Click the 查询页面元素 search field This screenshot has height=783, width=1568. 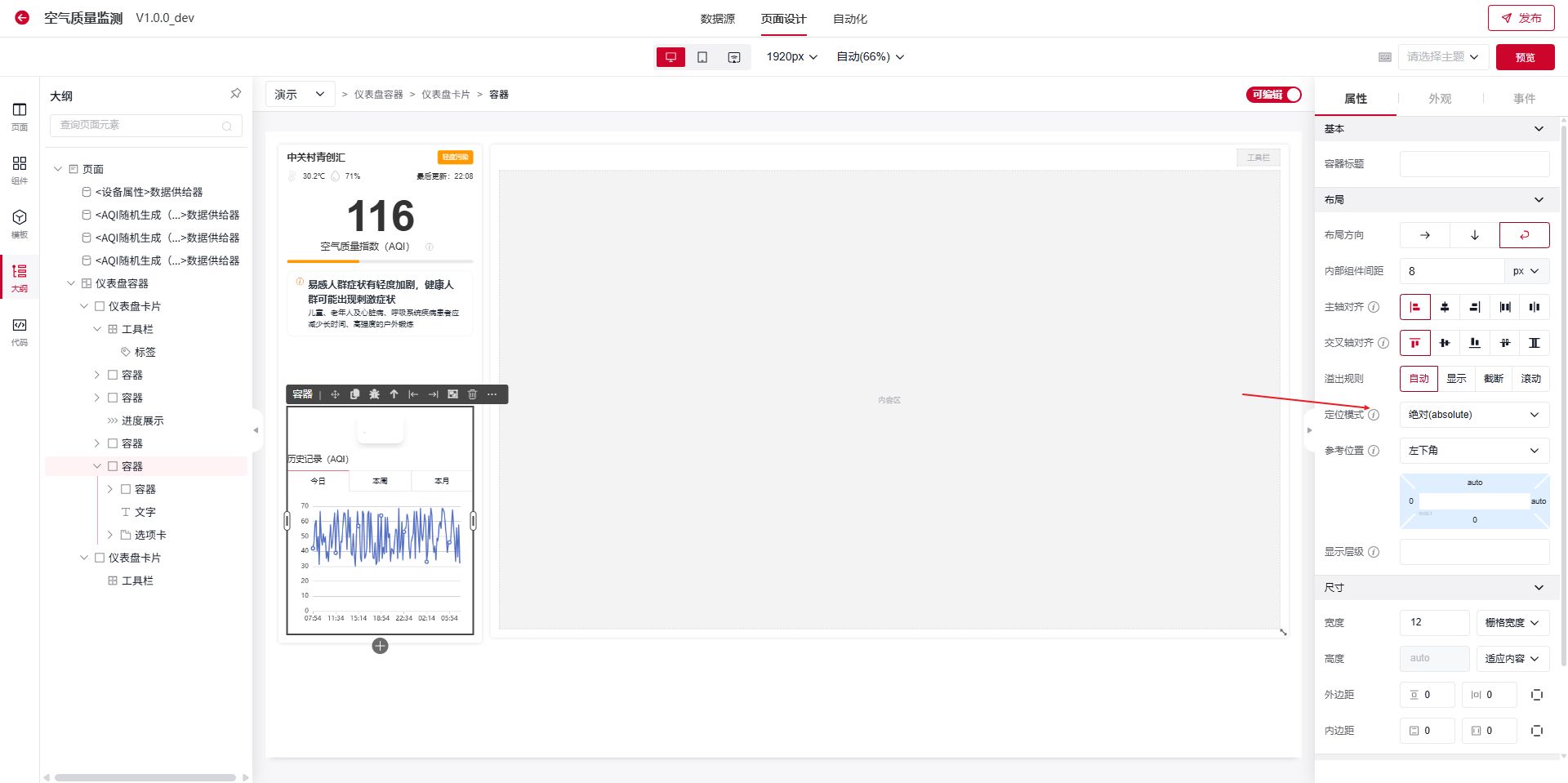[139, 125]
